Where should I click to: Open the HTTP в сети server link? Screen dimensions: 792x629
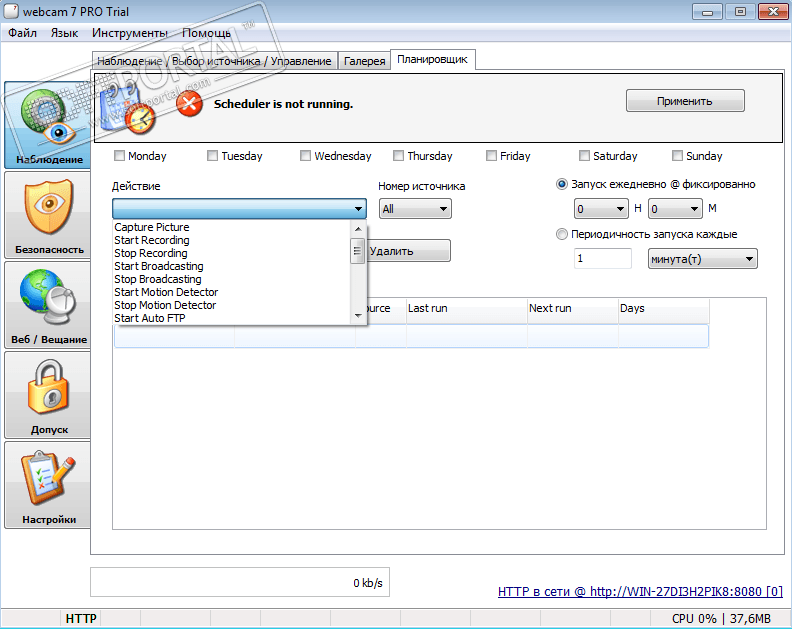pyautogui.click(x=640, y=592)
